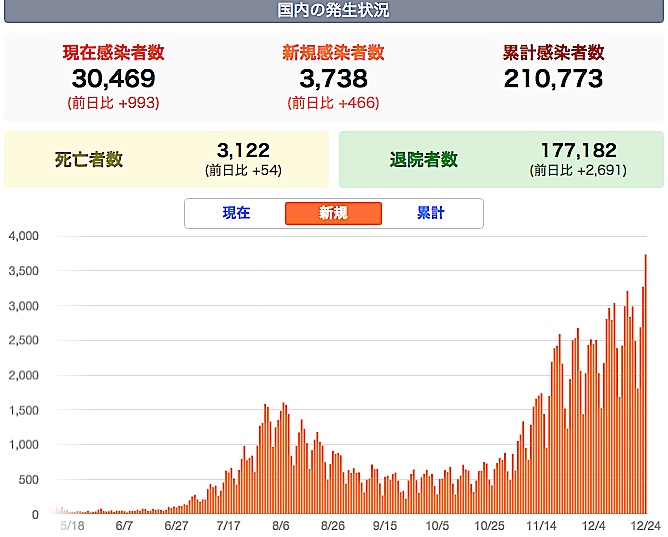Click the death count 3,122
The image size is (668, 537).
click(x=243, y=150)
